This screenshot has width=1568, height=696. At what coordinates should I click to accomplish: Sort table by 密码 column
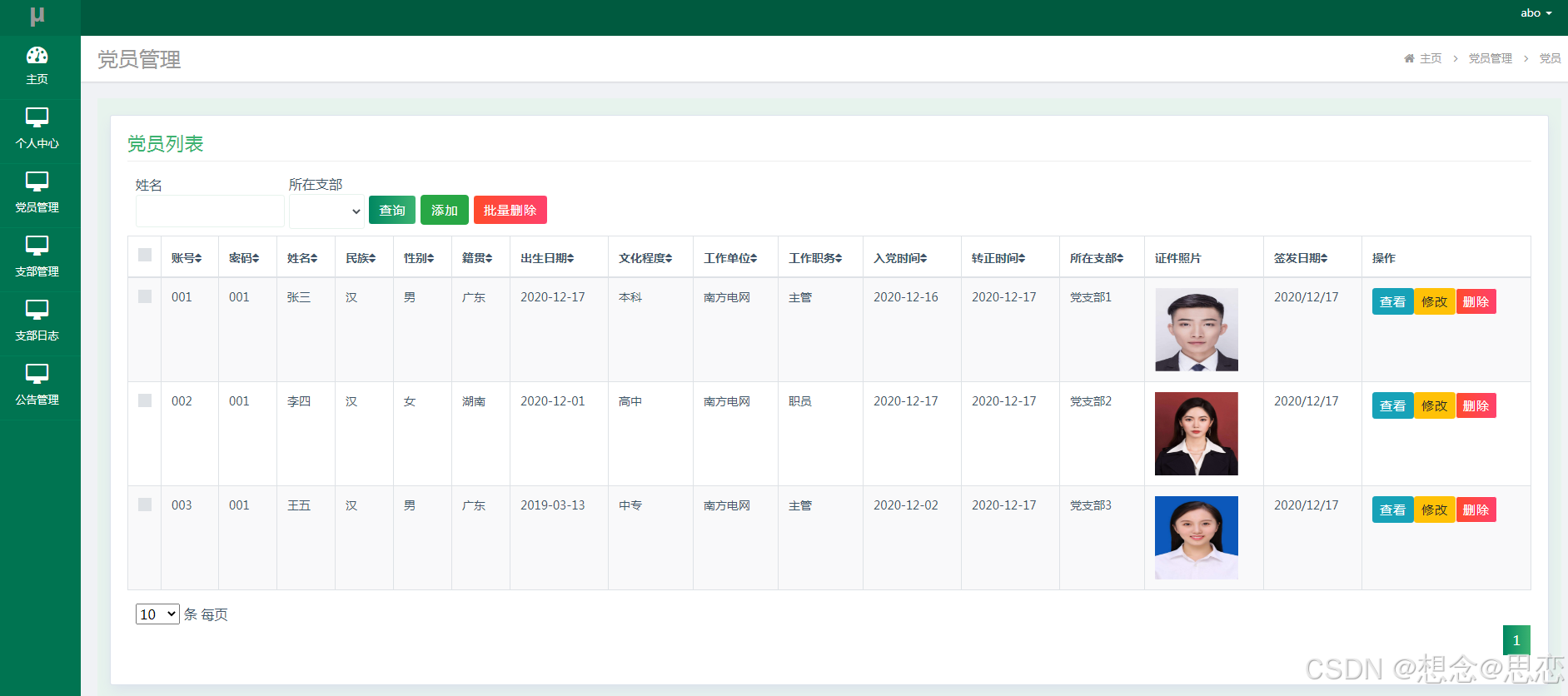tap(244, 258)
